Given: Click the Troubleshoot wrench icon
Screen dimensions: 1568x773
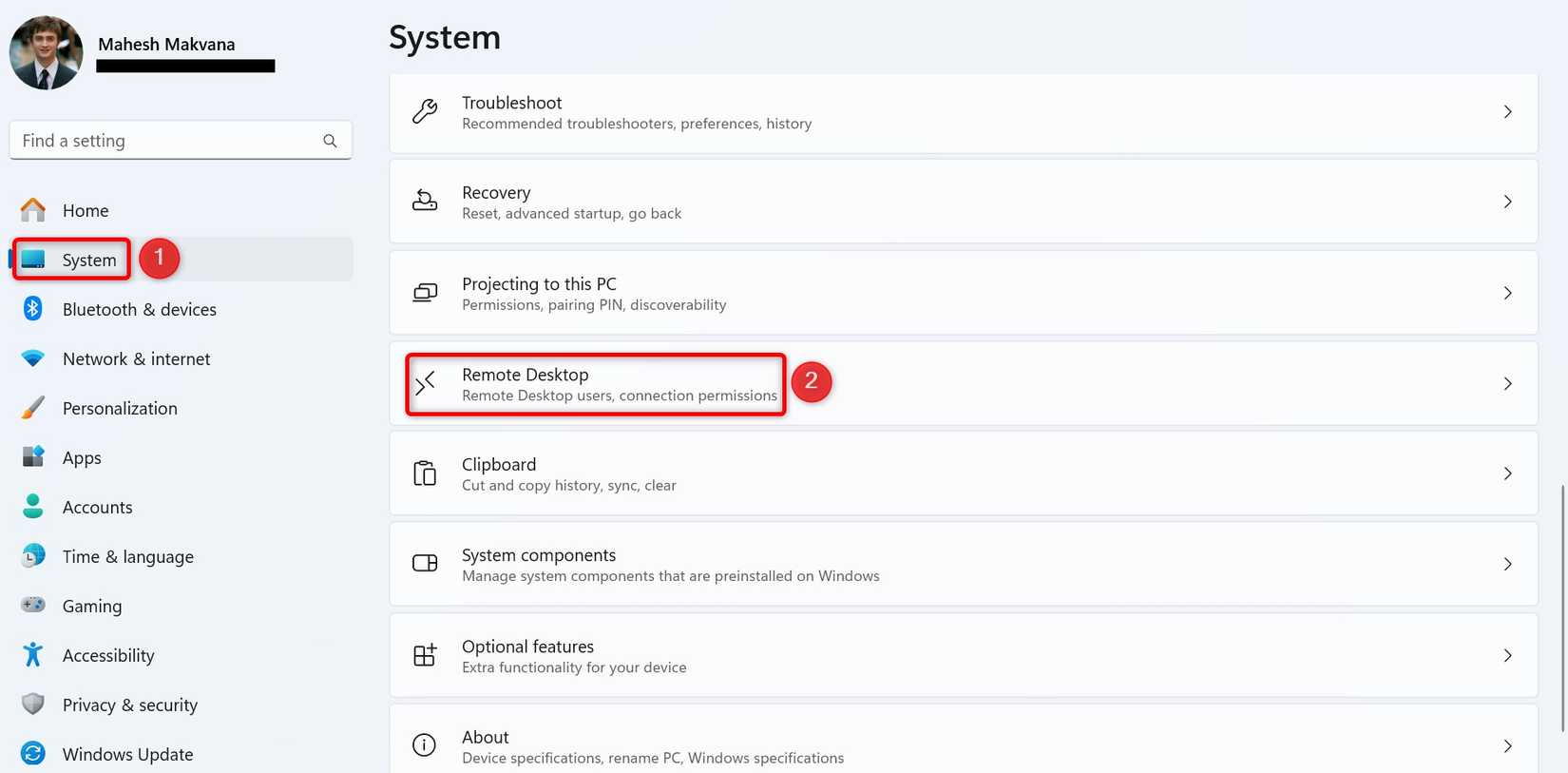Looking at the screenshot, I should pos(425,112).
